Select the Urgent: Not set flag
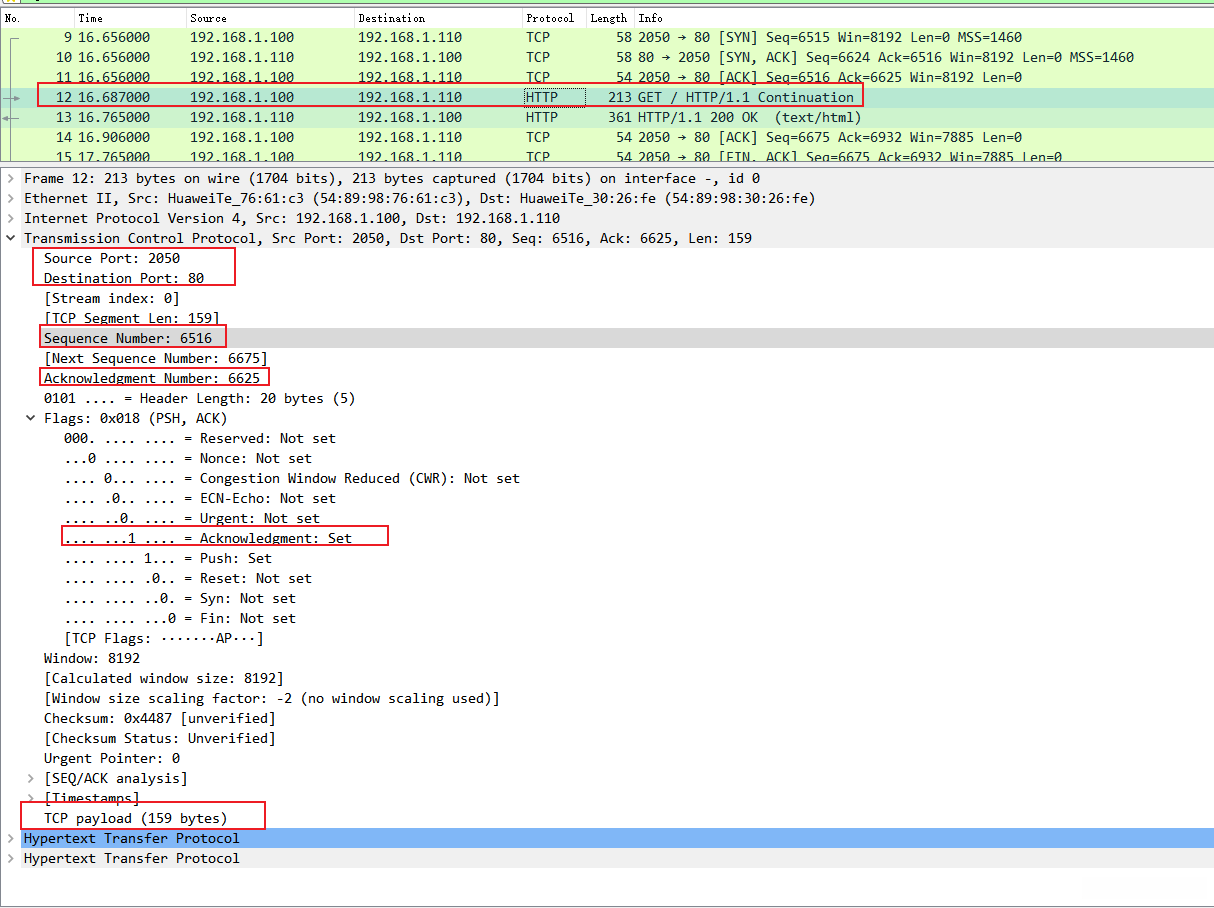Screen dimensions: 1214x908 (192, 518)
